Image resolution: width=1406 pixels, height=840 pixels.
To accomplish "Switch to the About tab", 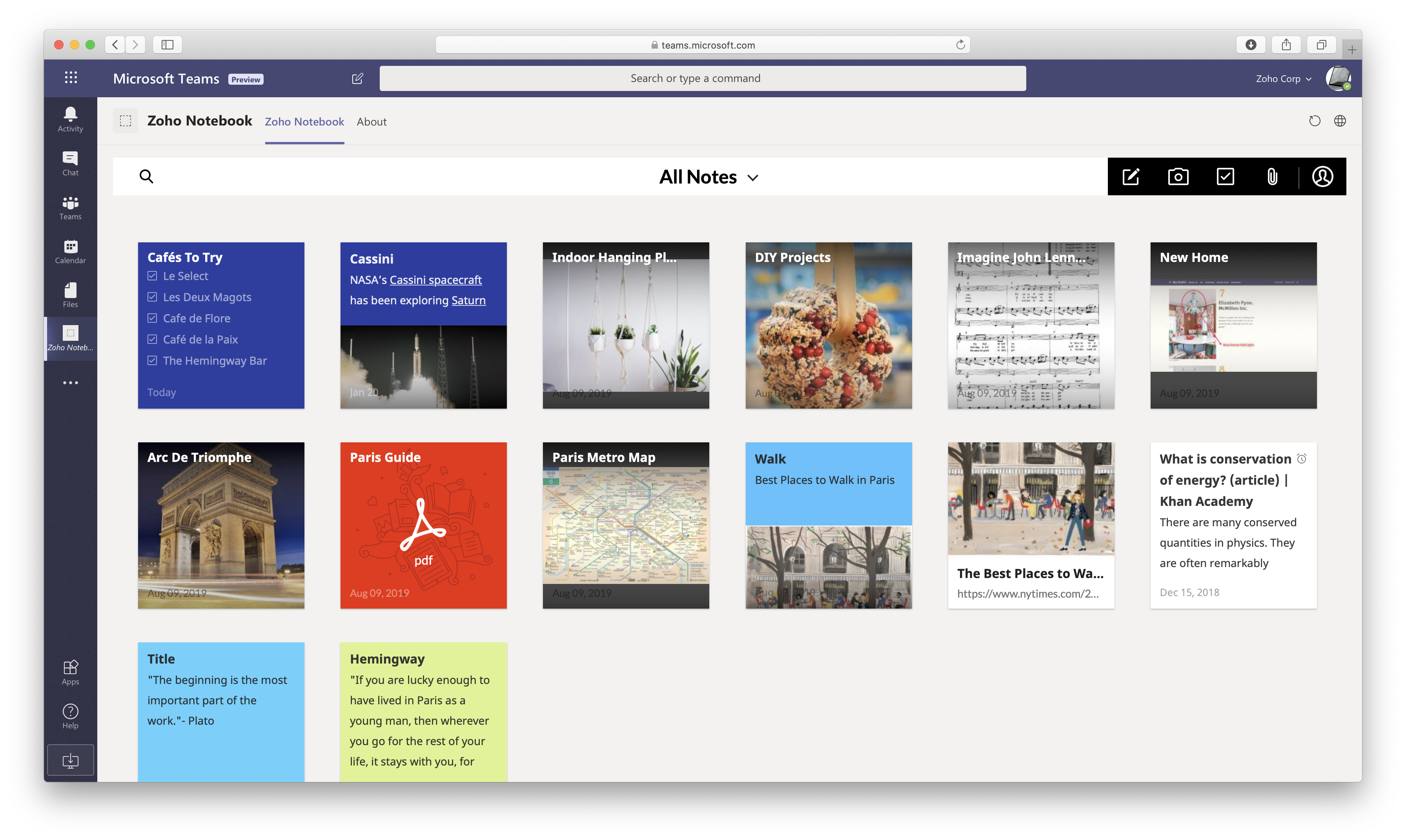I will (372, 122).
